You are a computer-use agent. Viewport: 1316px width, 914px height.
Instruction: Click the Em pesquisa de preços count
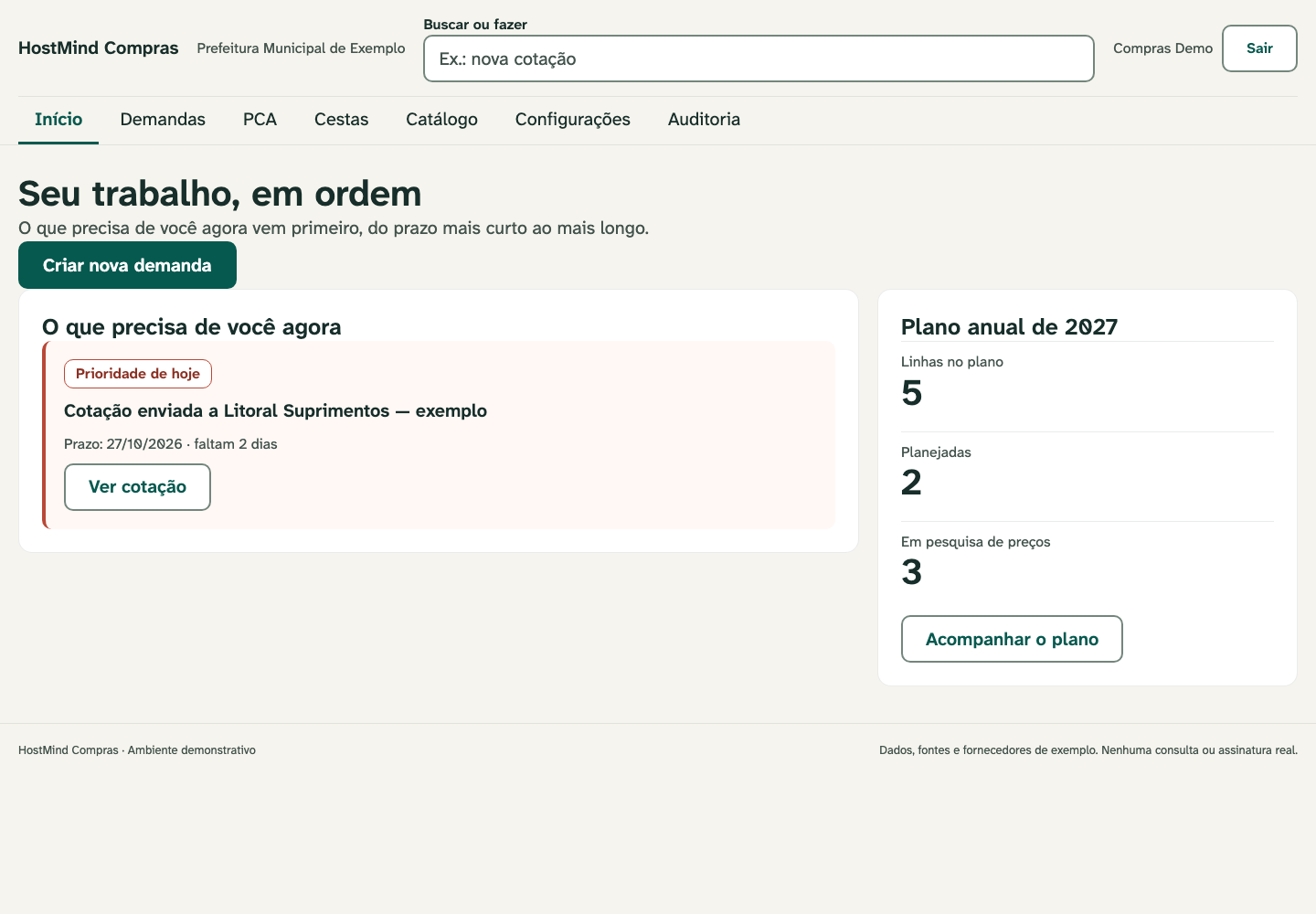point(912,572)
